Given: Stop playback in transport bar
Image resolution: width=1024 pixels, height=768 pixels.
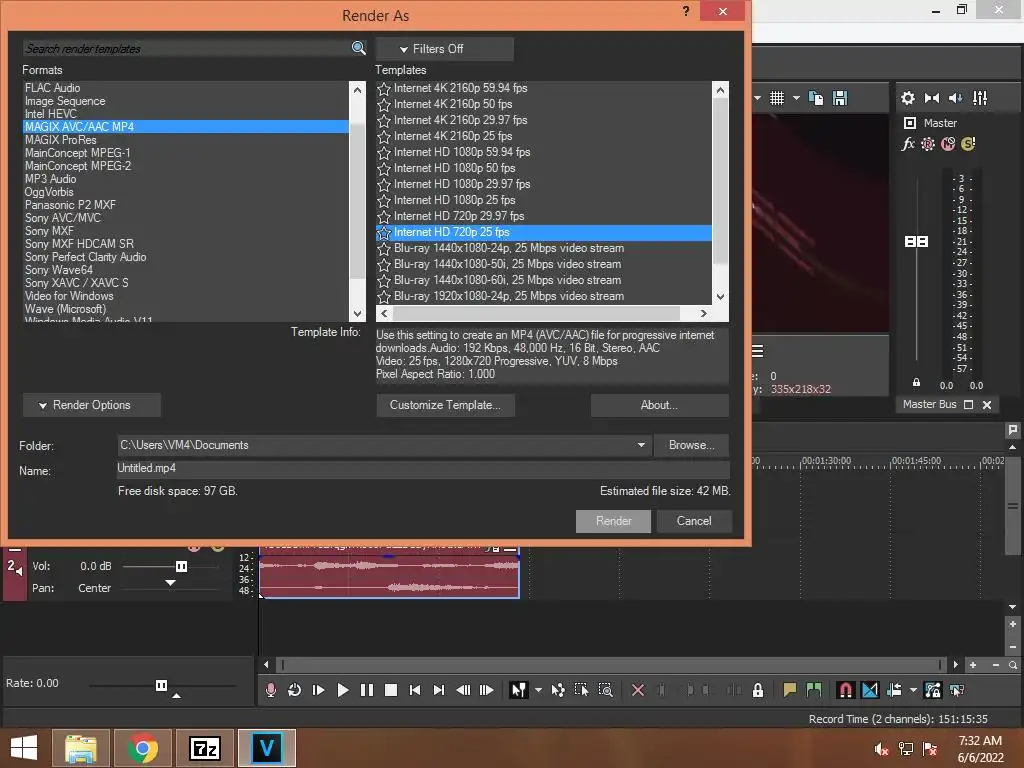Looking at the screenshot, I should (391, 690).
